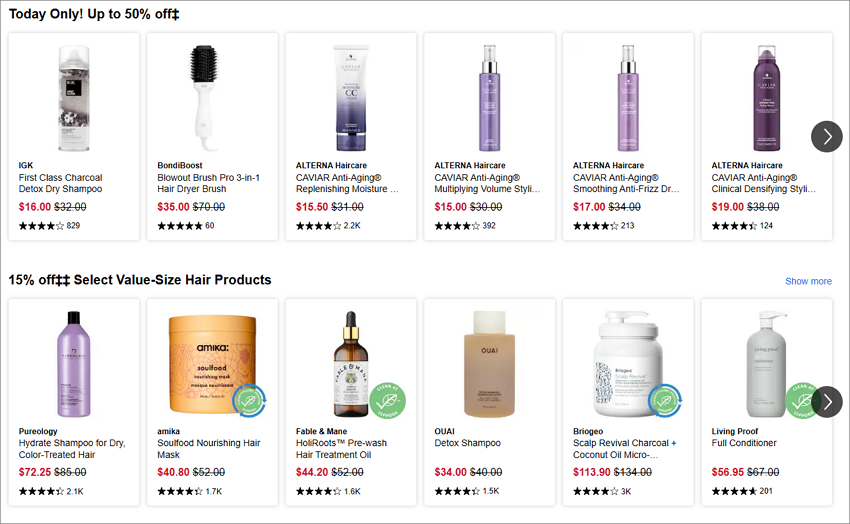Image resolution: width=850 pixels, height=524 pixels.
Task: Click next arrow in Today Only carousel
Action: point(827,137)
